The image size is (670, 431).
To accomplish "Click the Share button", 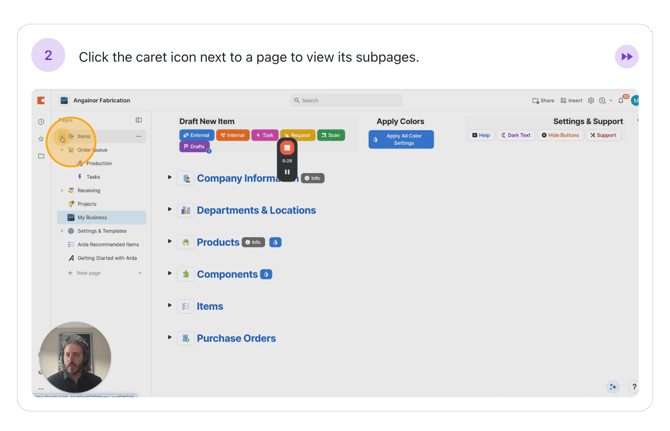I will click(543, 101).
